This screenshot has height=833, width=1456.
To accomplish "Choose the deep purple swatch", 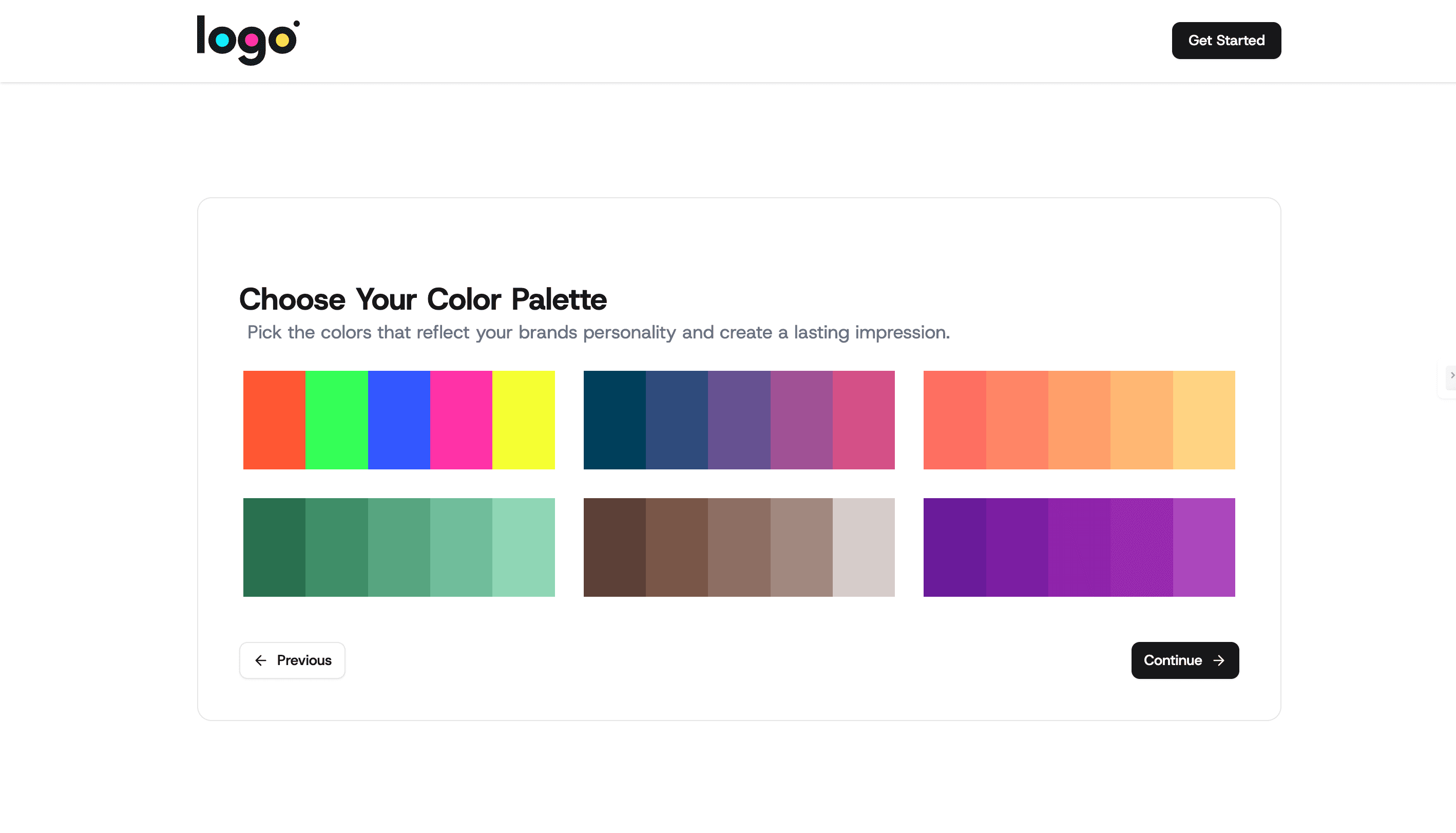I will 954,547.
